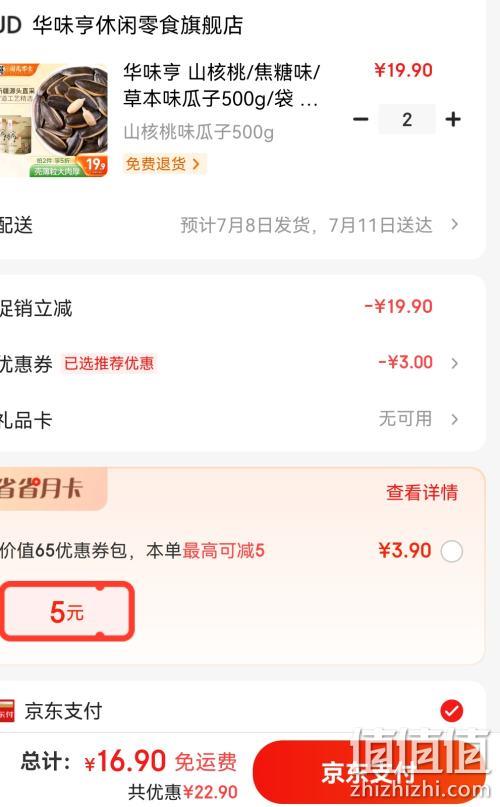Expand the 礼品卡 无可用 chevron
The height and width of the screenshot is (807, 500).
click(454, 419)
